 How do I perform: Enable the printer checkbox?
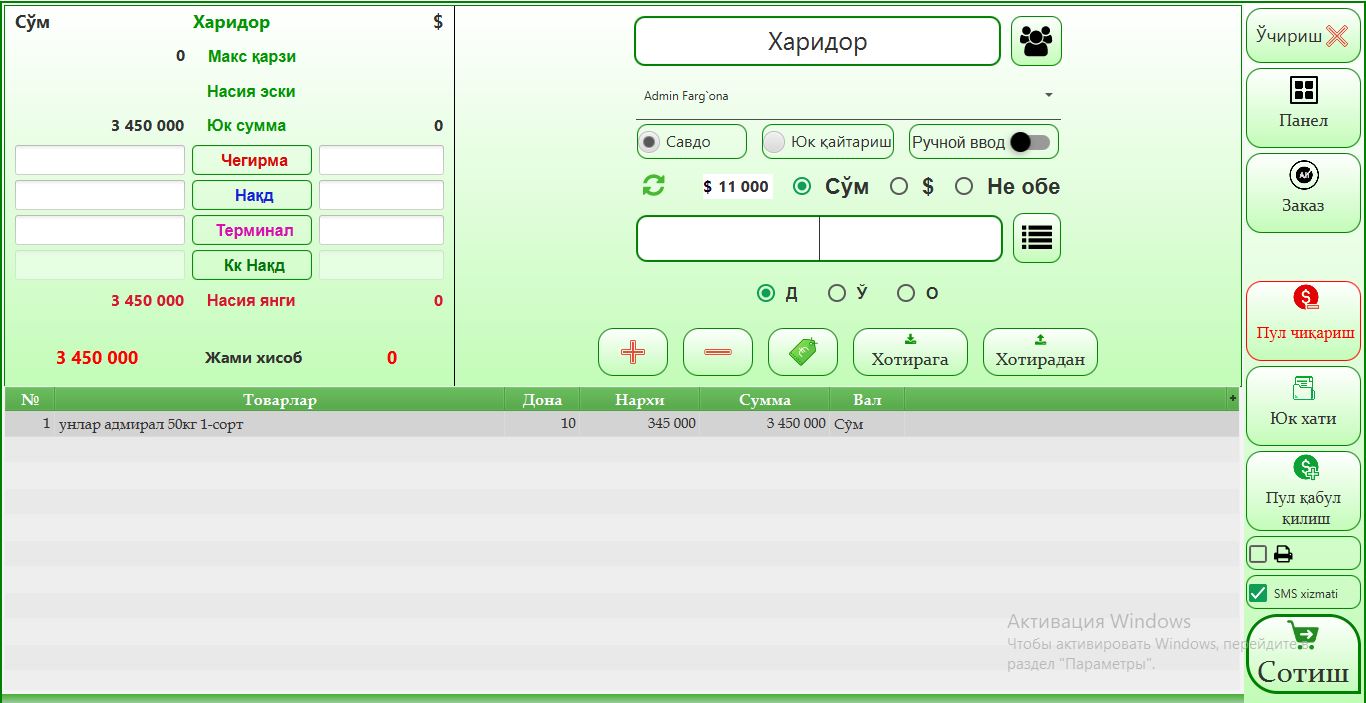(1258, 554)
